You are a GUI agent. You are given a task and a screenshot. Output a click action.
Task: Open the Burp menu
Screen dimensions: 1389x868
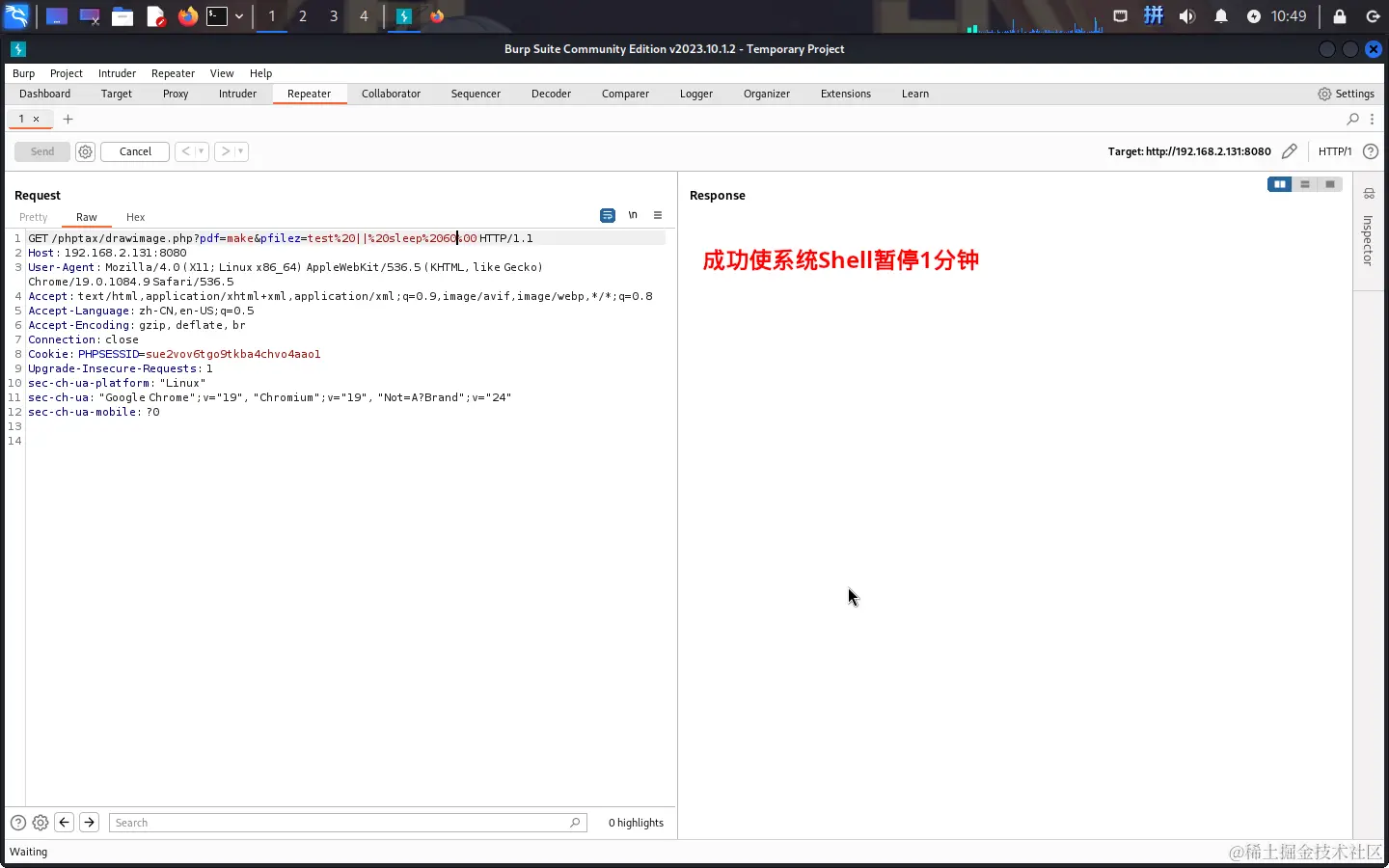pos(23,73)
